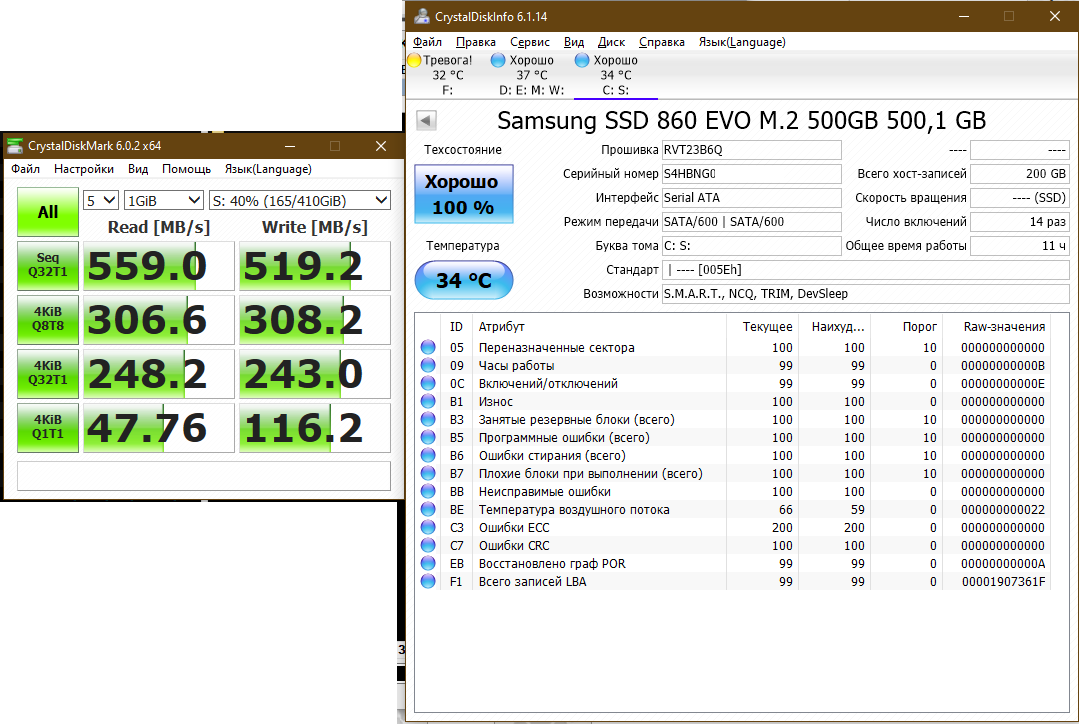Click the Всего хост-записей value 200 GB
The image size is (1079, 724).
point(1020,174)
